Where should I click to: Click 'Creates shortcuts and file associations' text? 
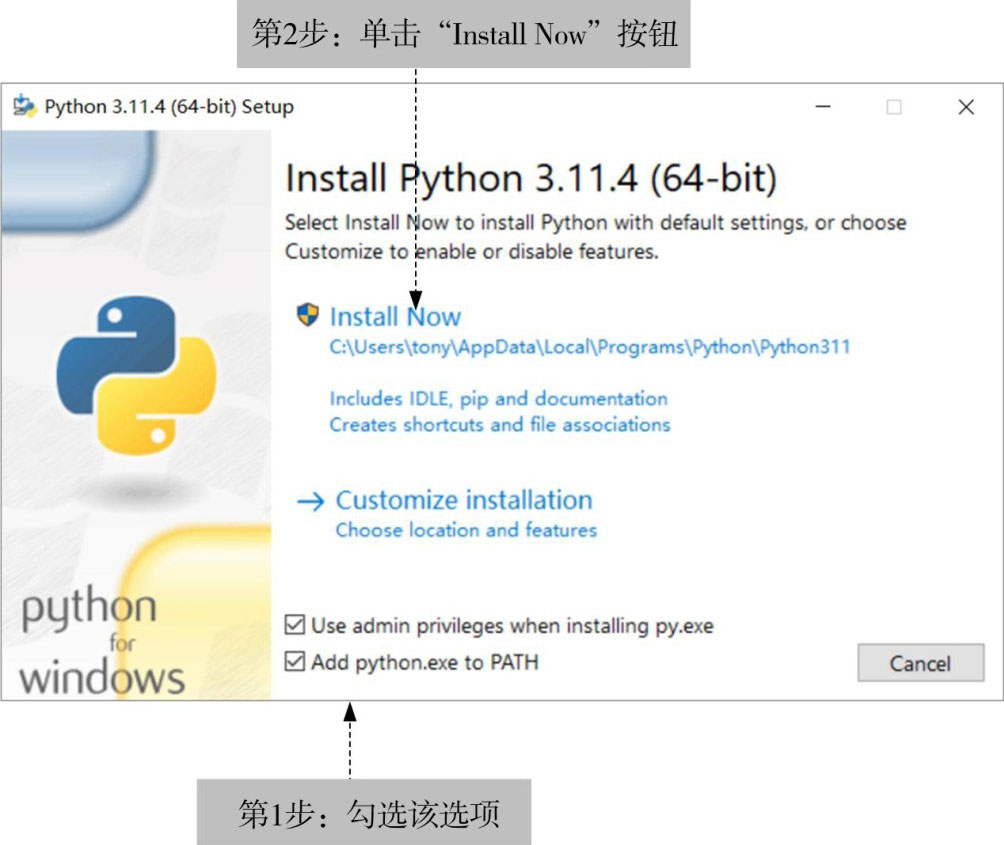click(x=499, y=424)
